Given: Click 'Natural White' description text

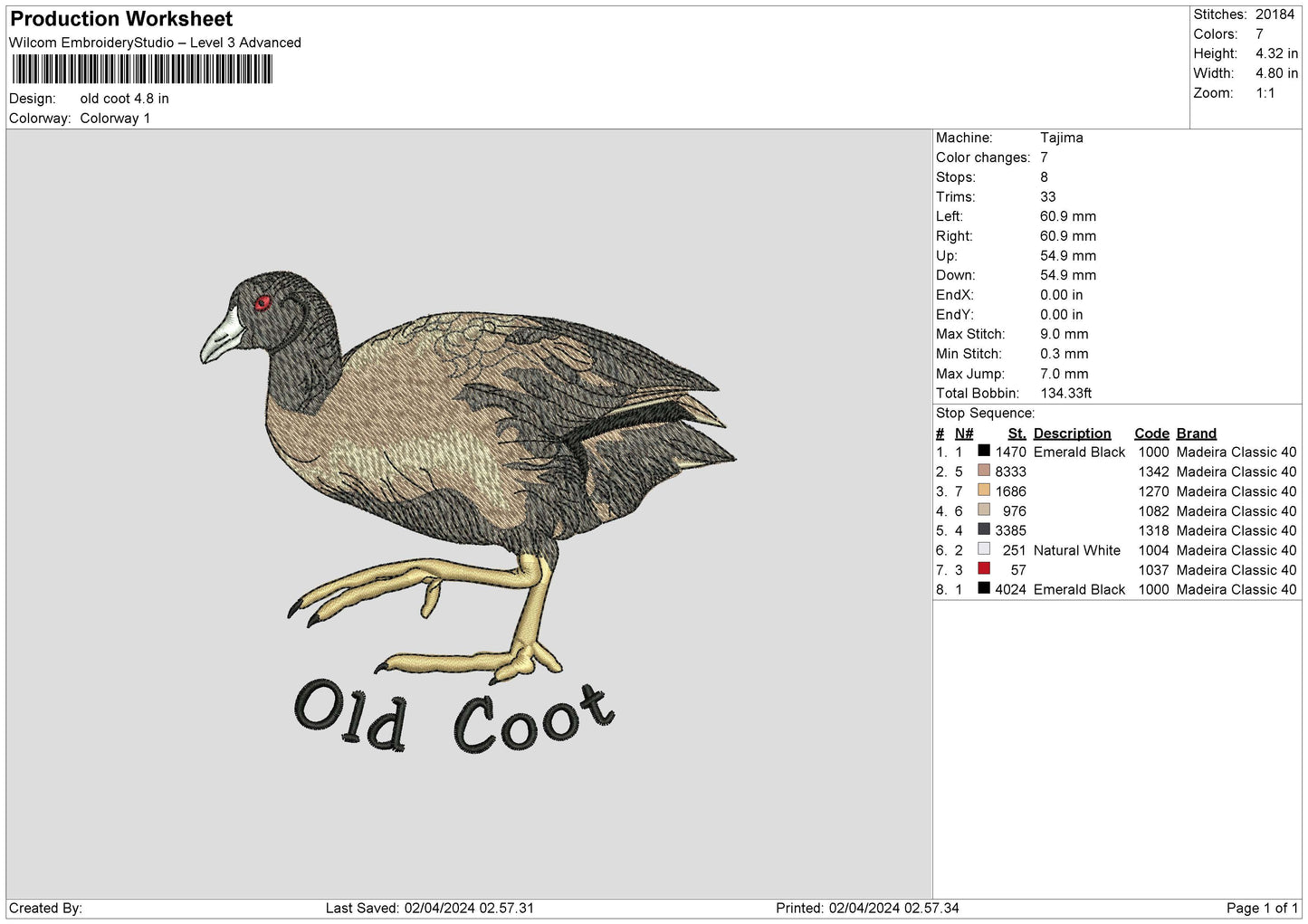Looking at the screenshot, I should click(1076, 550).
